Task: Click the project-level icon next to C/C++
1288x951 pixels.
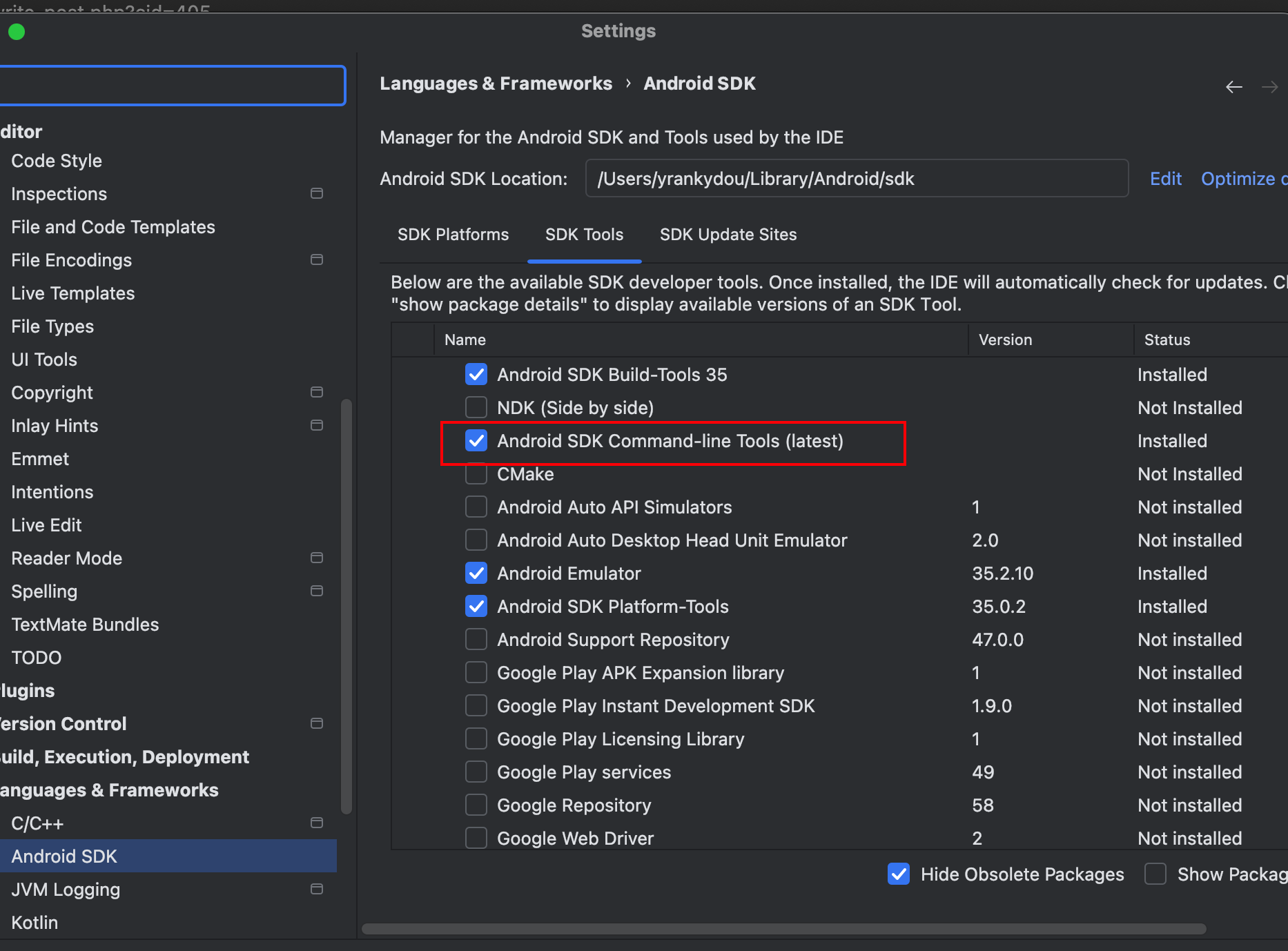Action: pyautogui.click(x=317, y=823)
